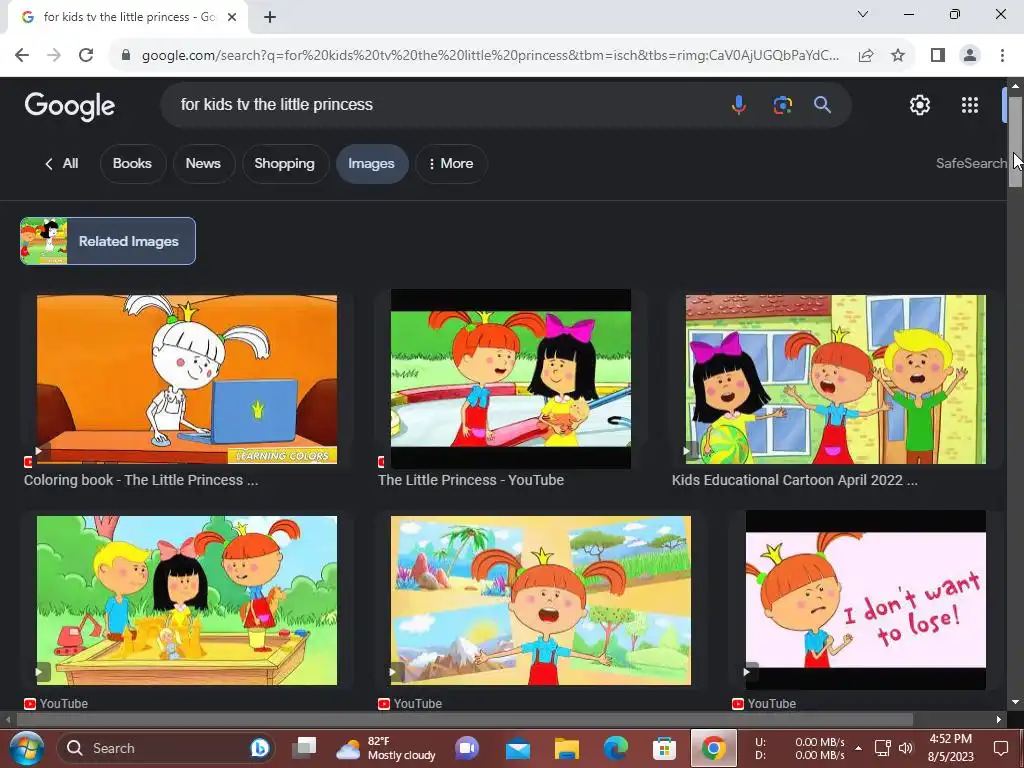1024x768 pixels.
Task: Click the Related Images chip
Action: click(108, 241)
